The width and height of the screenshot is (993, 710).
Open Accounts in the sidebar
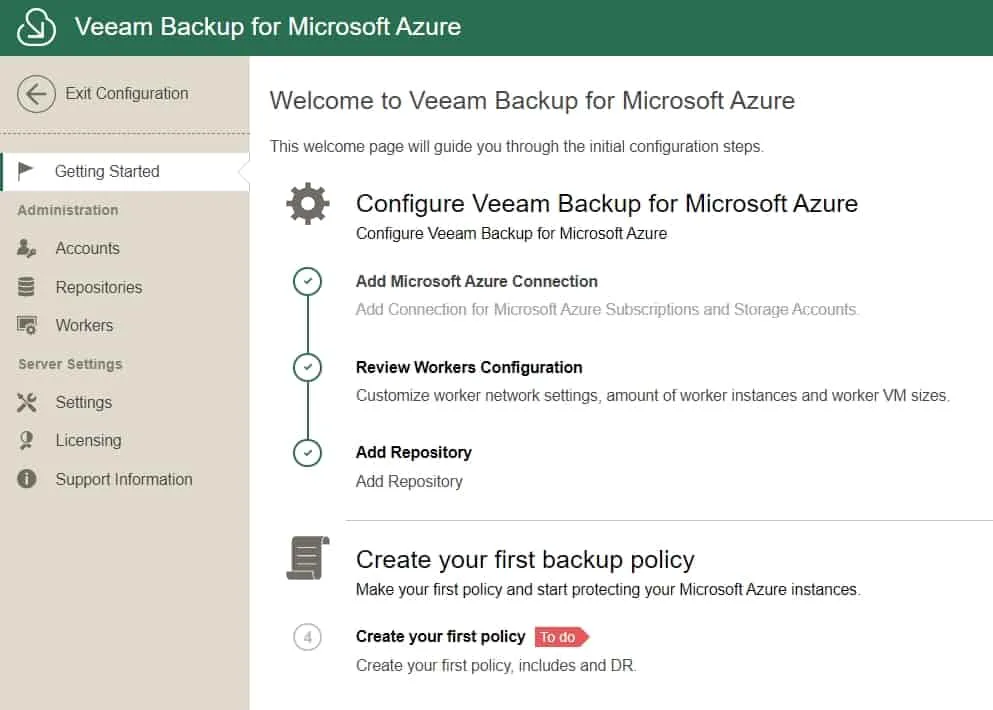(87, 248)
